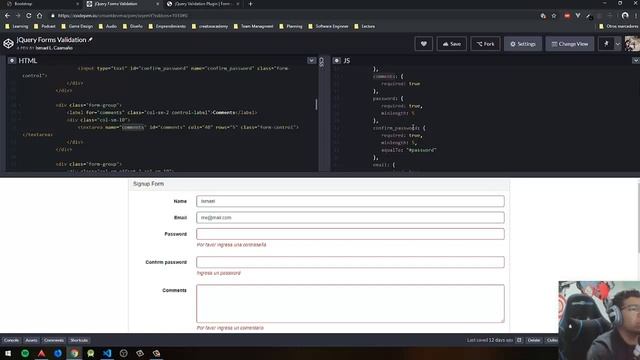Image resolution: width=640 pixels, height=360 pixels.
Task: Click the CodePen logo icon
Action: point(8,43)
